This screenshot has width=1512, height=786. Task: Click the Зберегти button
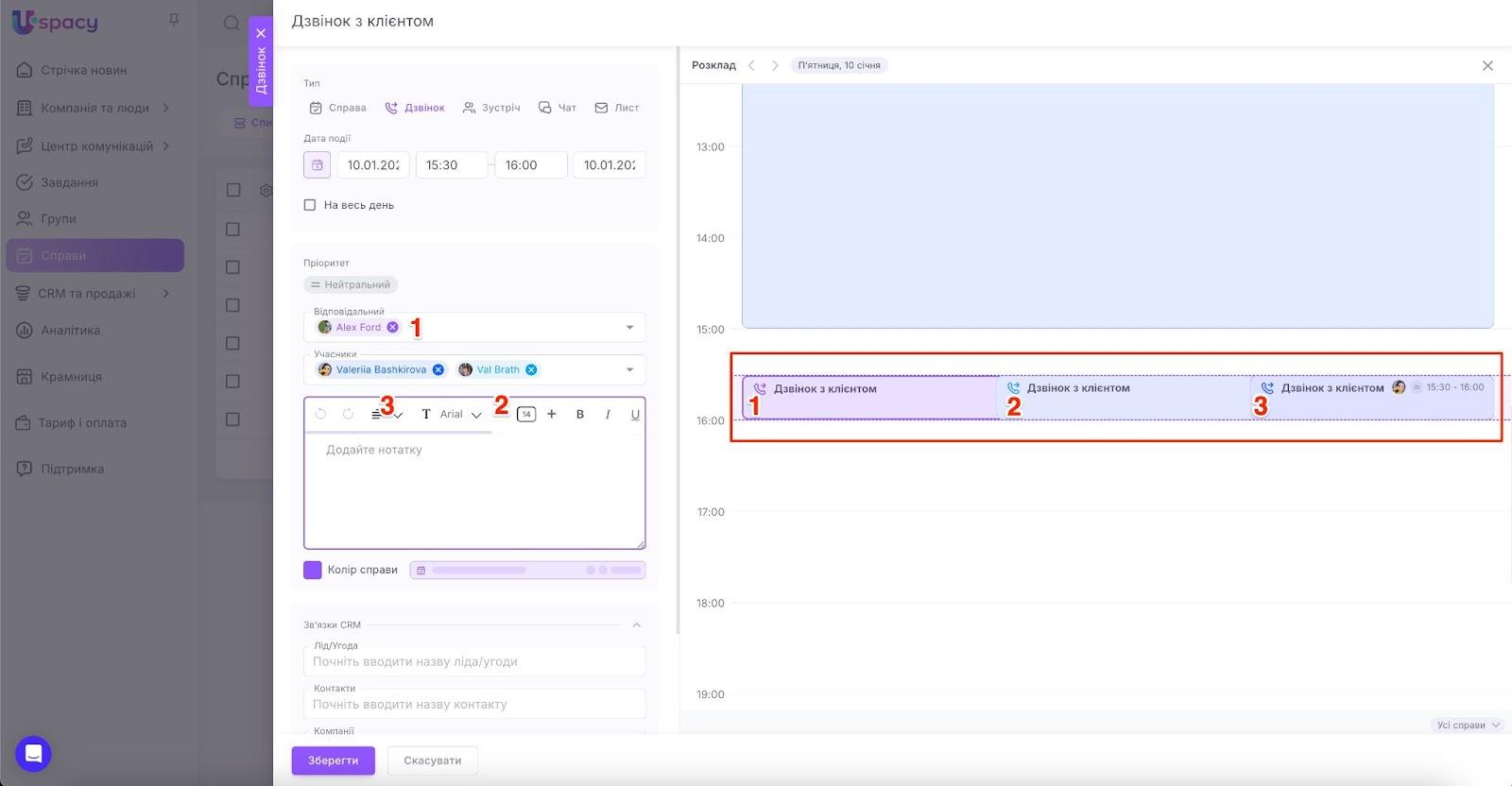(333, 760)
